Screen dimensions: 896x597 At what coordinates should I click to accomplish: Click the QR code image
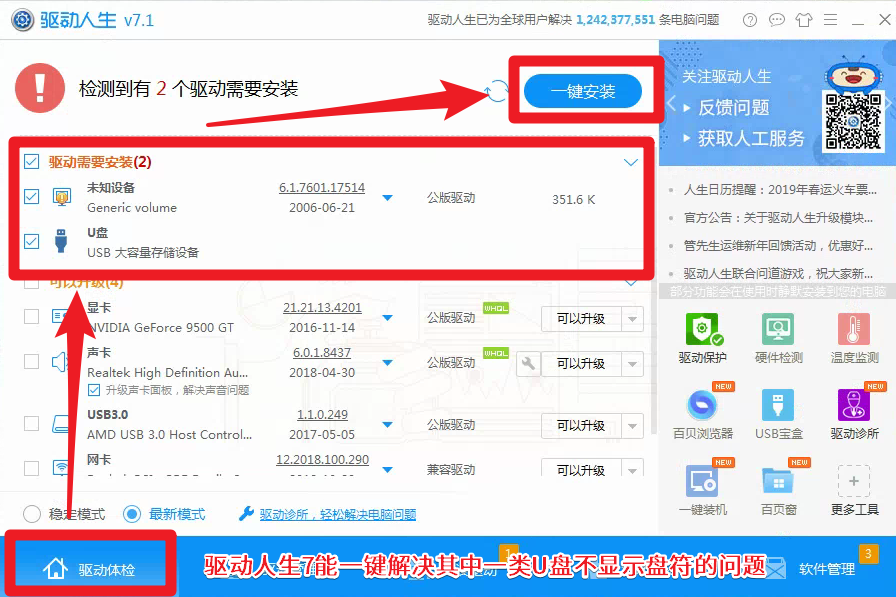(853, 121)
